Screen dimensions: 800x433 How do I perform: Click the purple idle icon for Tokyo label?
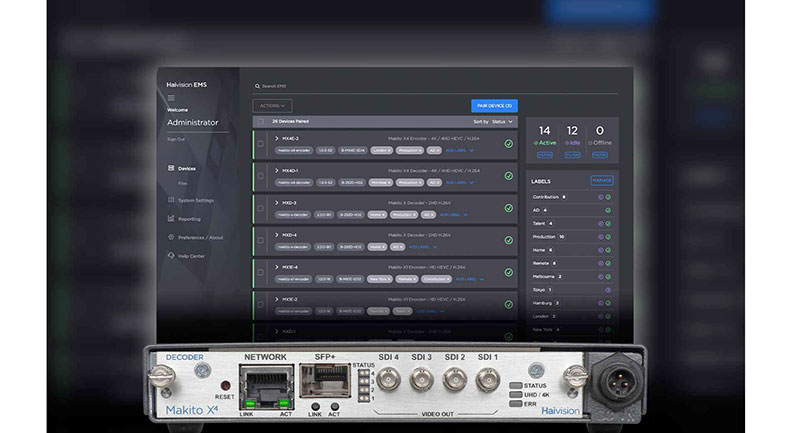coord(608,290)
